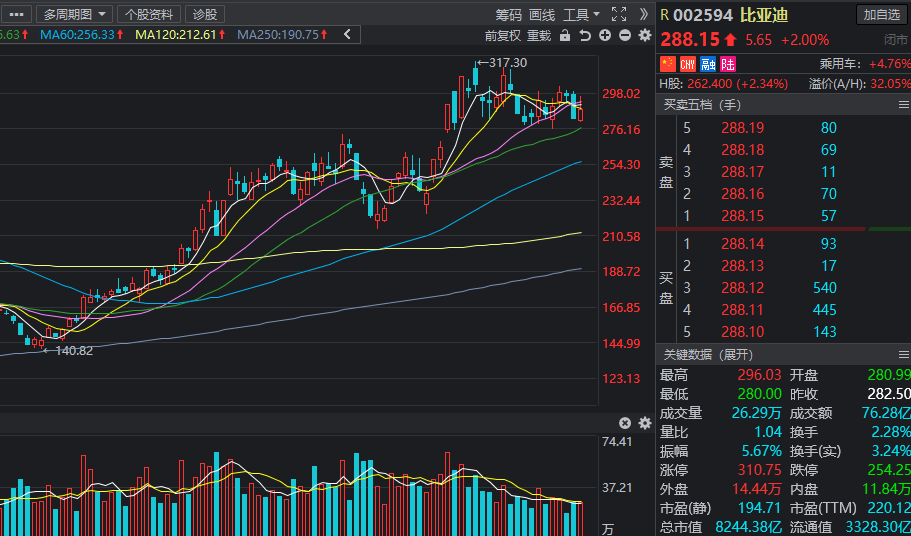Viewport: 911px width, 536px height.
Task: Expand the 工具 tools dropdown
Action: click(x=581, y=14)
